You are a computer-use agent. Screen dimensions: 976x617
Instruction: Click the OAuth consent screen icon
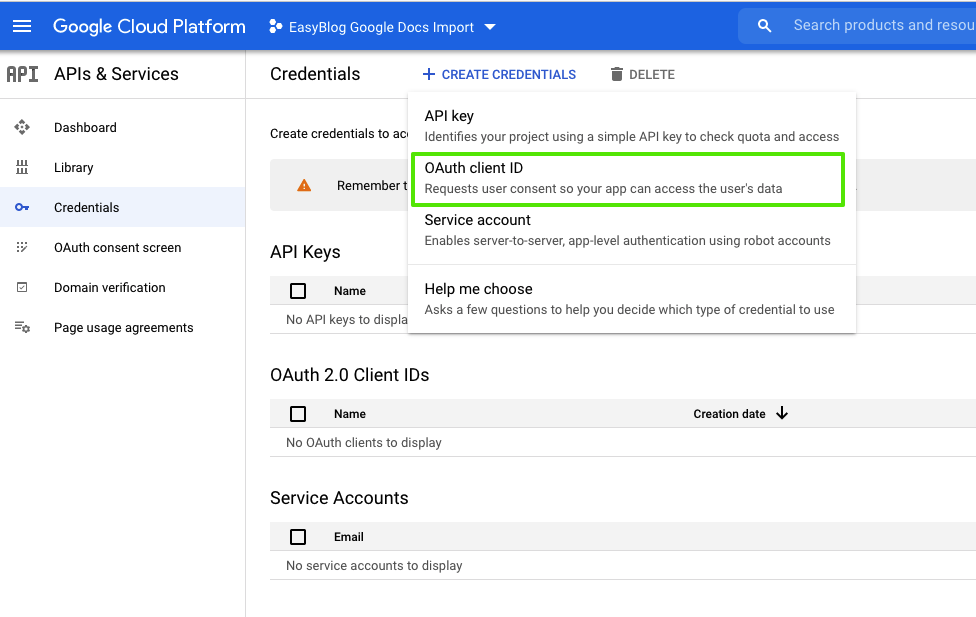coord(22,247)
